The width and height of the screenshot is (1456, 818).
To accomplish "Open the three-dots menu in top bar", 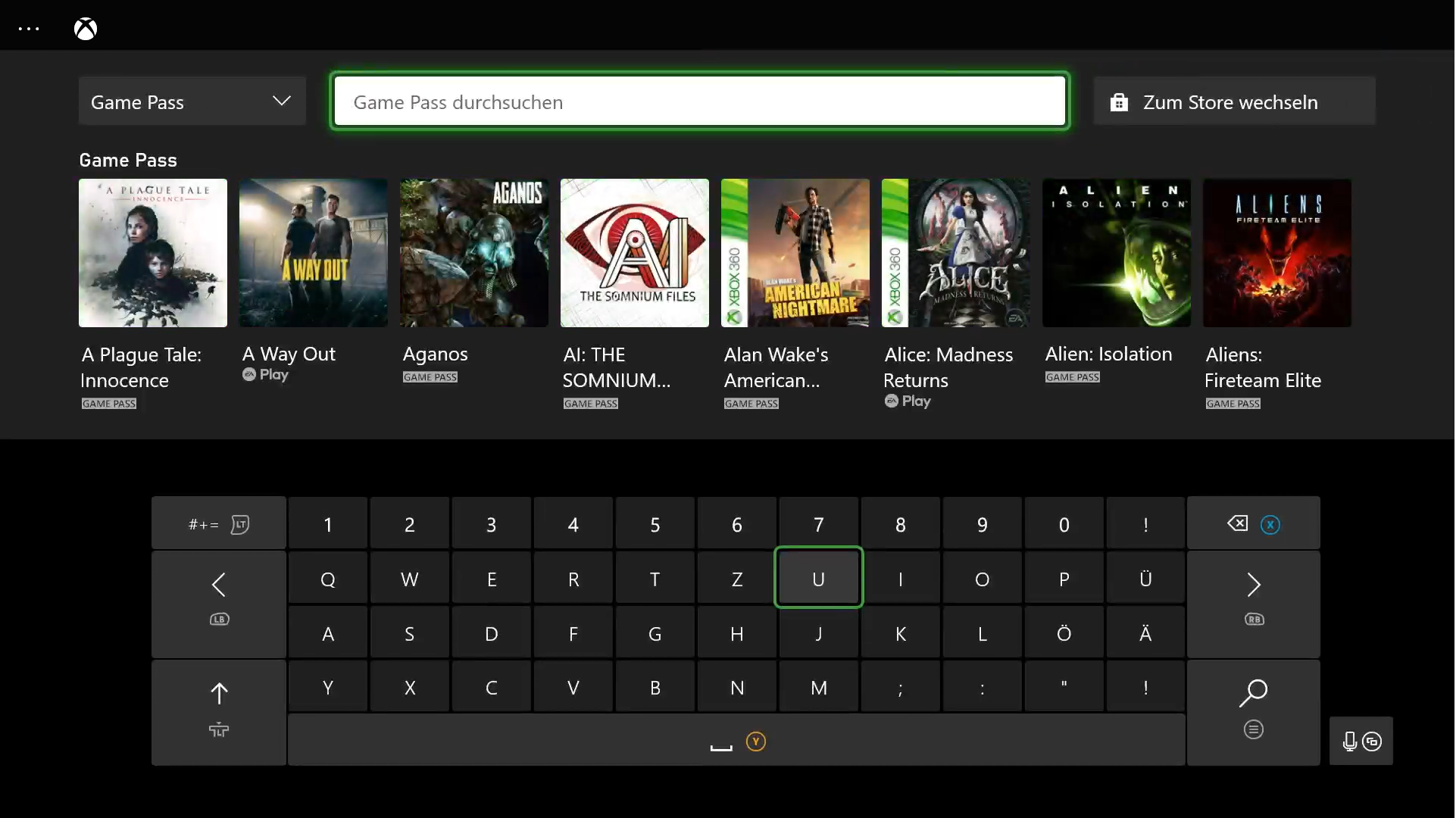I will click(x=29, y=29).
